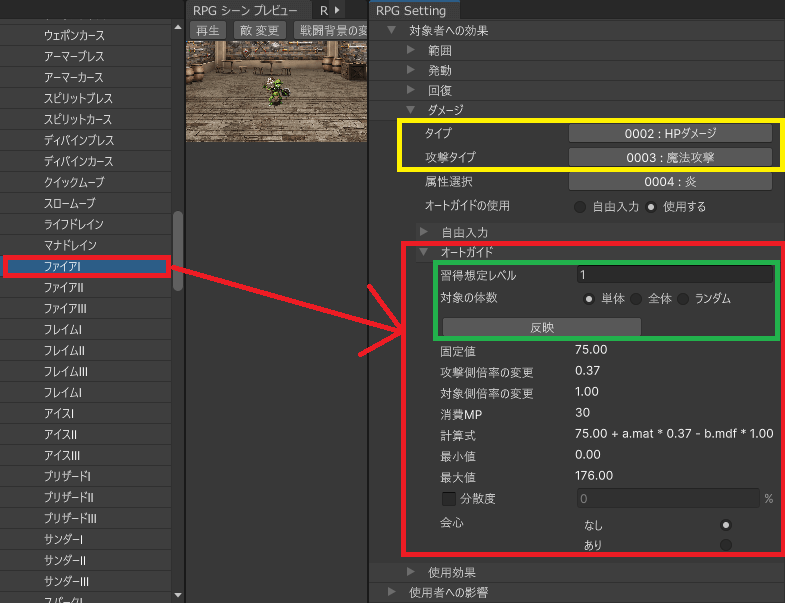The height and width of the screenshot is (603, 785).
Task: Select the RPG Setting tab
Action: click(x=411, y=10)
